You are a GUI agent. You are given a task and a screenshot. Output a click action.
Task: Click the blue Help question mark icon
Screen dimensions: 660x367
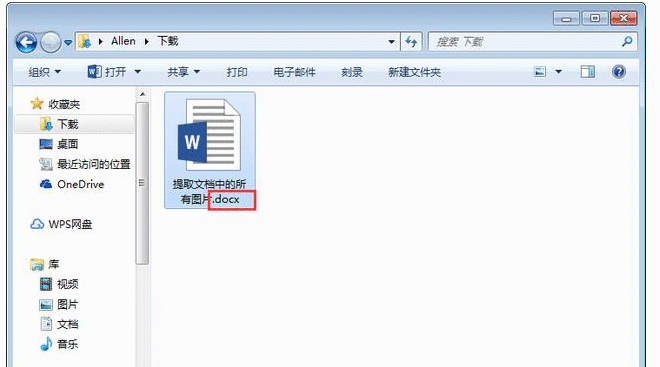(619, 72)
